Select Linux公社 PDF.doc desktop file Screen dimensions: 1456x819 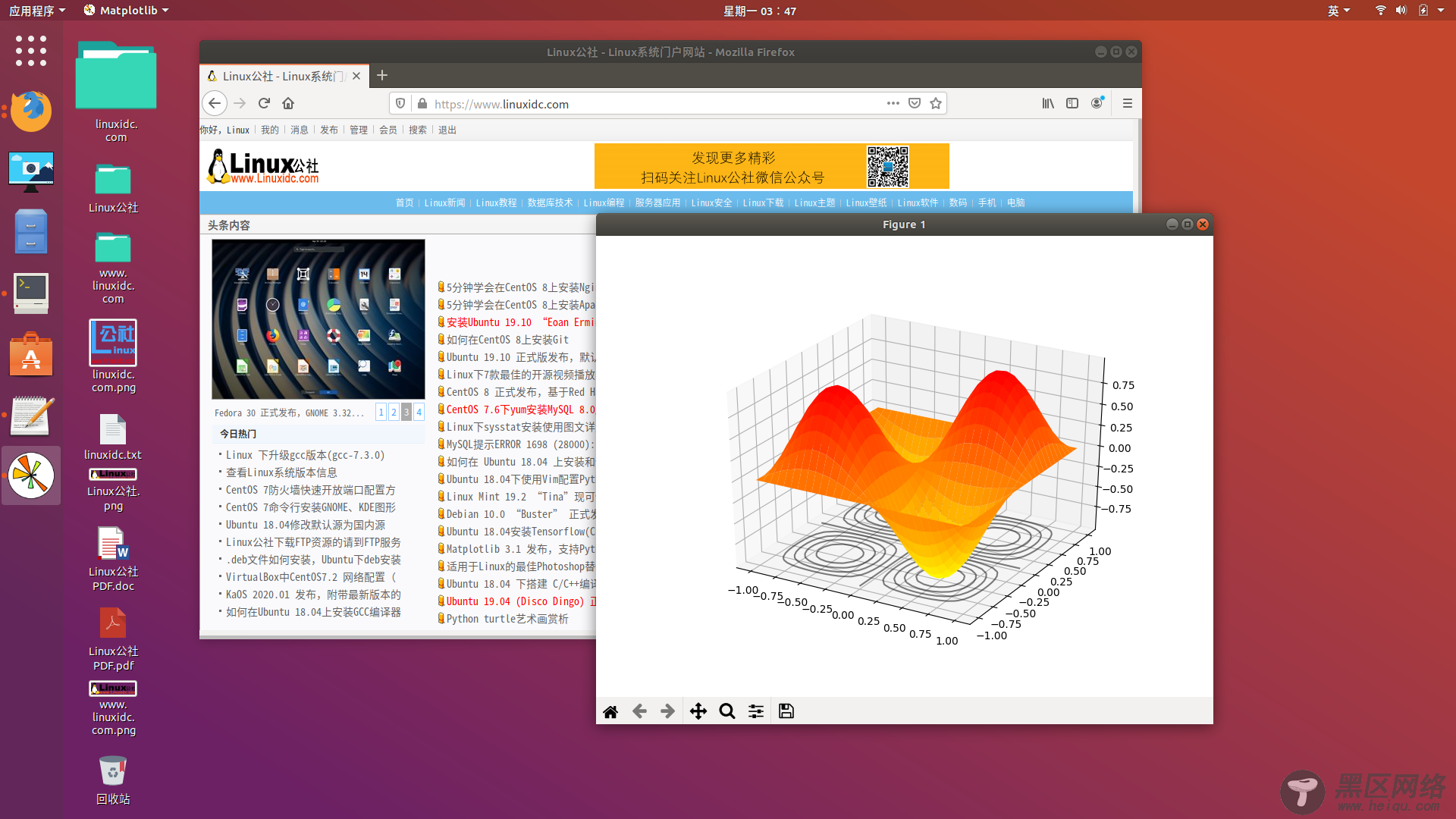tap(113, 559)
